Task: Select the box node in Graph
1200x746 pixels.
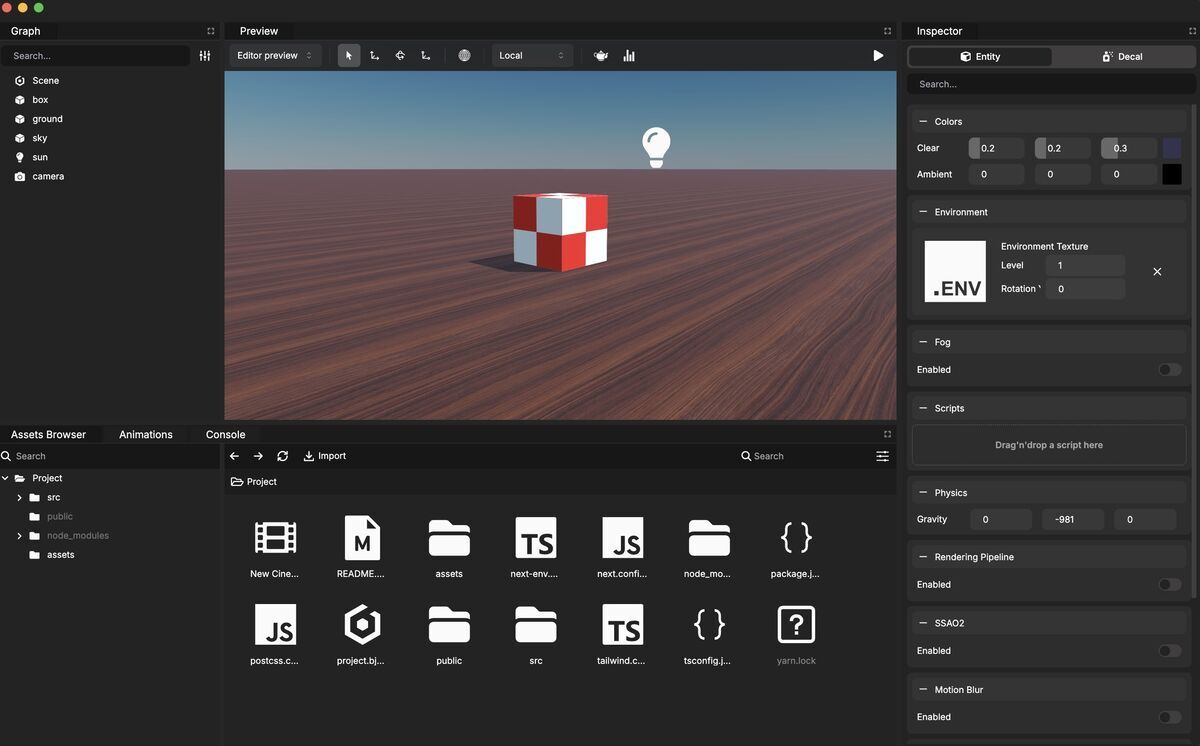Action: (x=40, y=100)
